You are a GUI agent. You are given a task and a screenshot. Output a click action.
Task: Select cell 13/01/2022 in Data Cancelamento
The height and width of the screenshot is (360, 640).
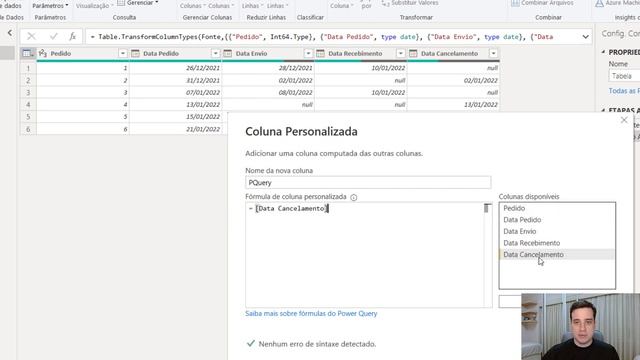pos(453,104)
